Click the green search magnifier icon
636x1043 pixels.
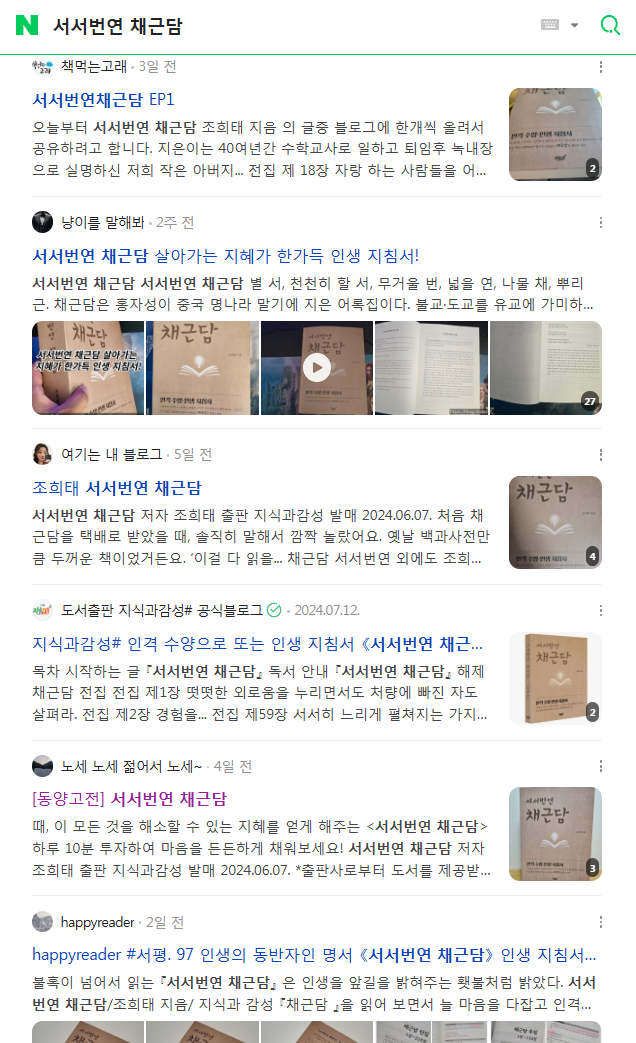pos(609,25)
